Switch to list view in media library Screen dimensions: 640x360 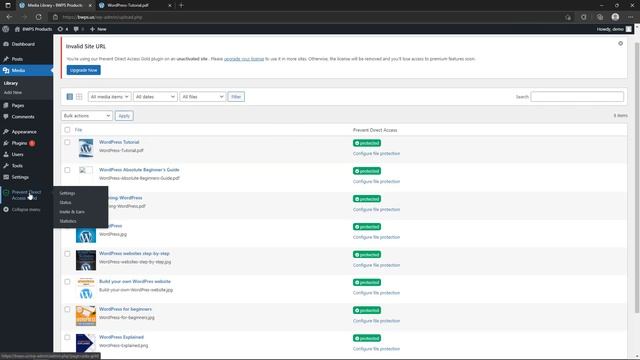tap(70, 97)
